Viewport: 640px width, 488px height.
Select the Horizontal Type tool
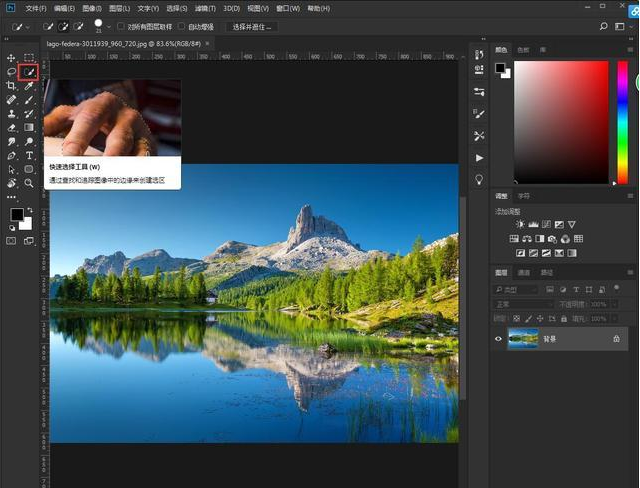pos(29,156)
